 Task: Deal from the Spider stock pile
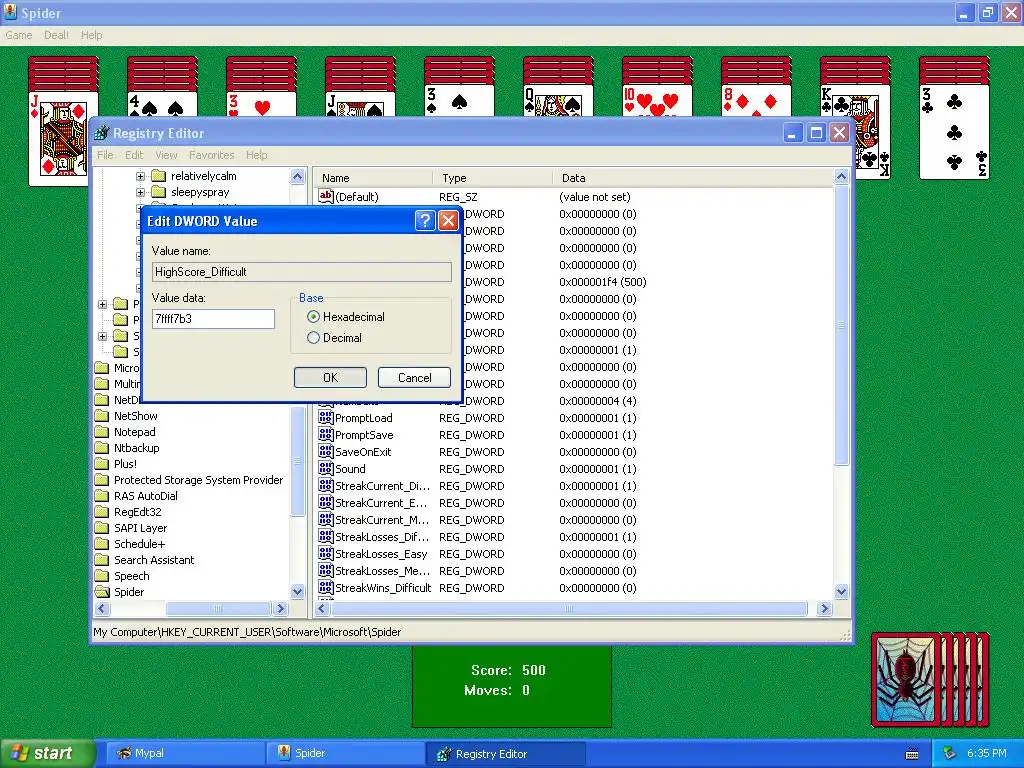(931, 679)
